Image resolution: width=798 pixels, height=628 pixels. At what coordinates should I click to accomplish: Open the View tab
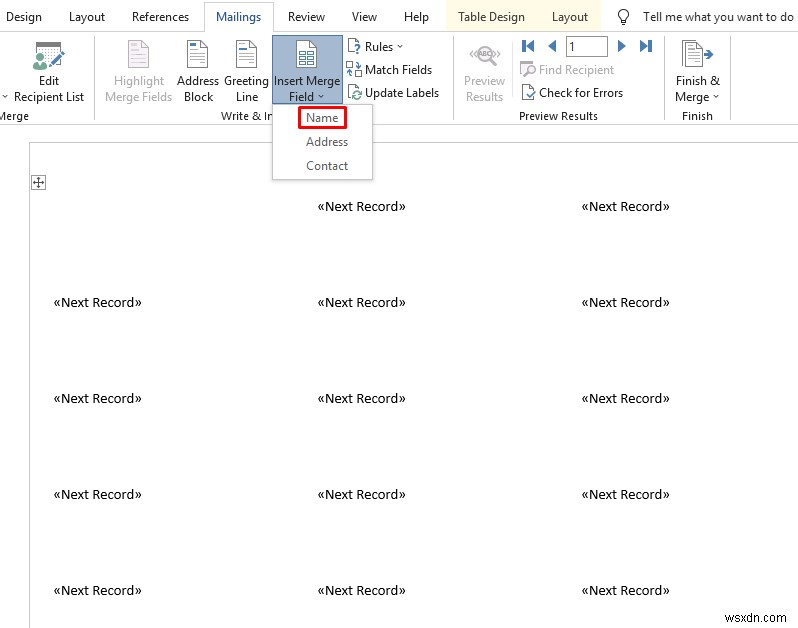364,17
